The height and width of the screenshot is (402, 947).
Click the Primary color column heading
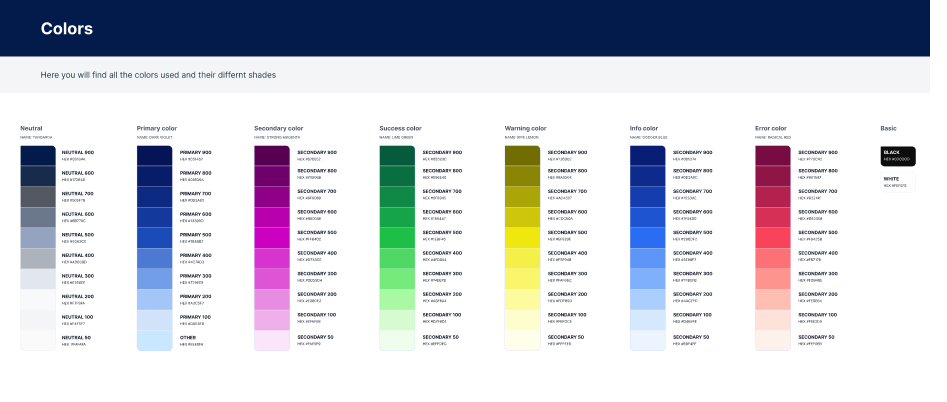(x=157, y=128)
